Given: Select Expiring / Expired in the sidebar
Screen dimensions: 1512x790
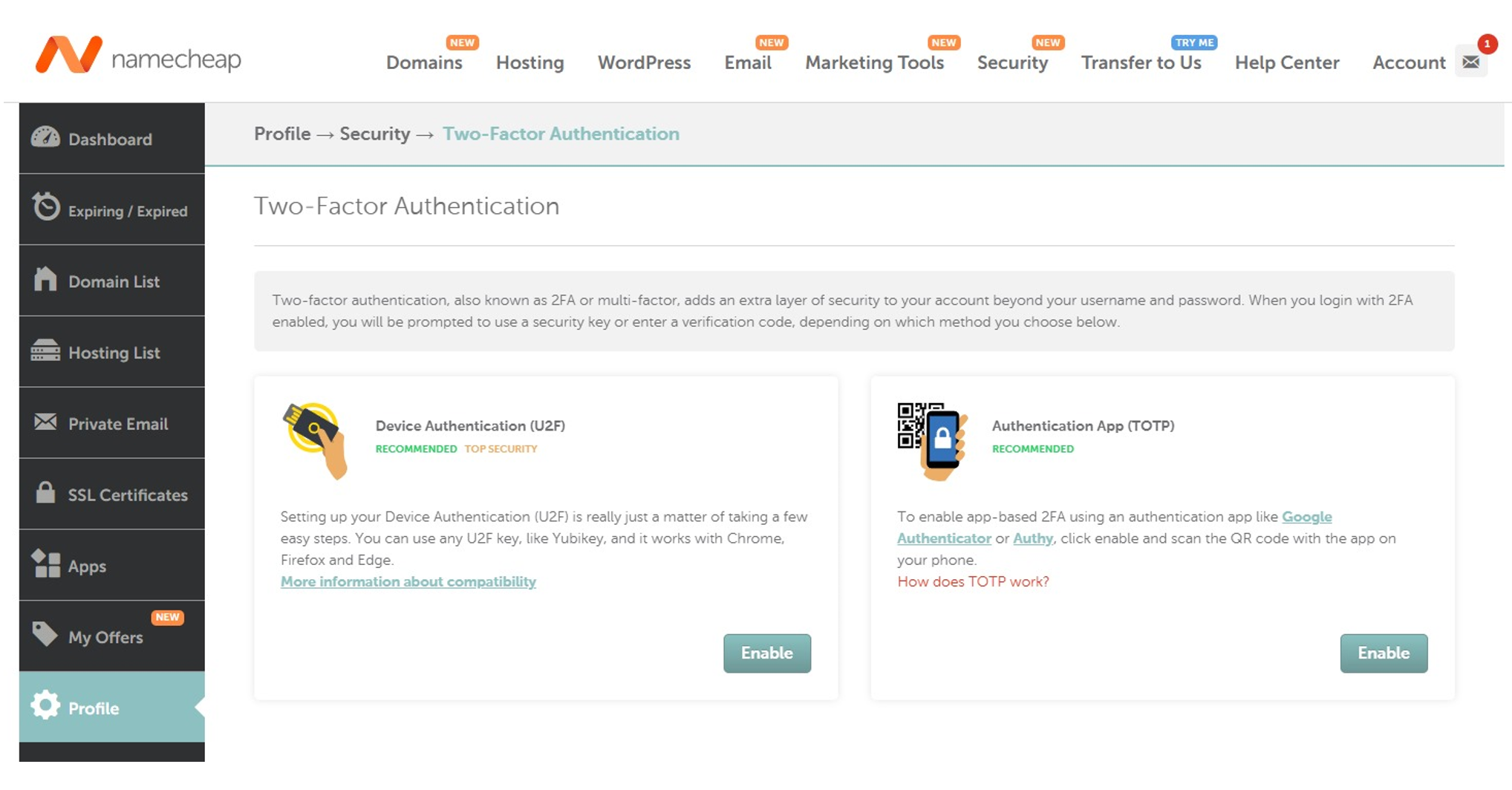Looking at the screenshot, I should pos(112,209).
